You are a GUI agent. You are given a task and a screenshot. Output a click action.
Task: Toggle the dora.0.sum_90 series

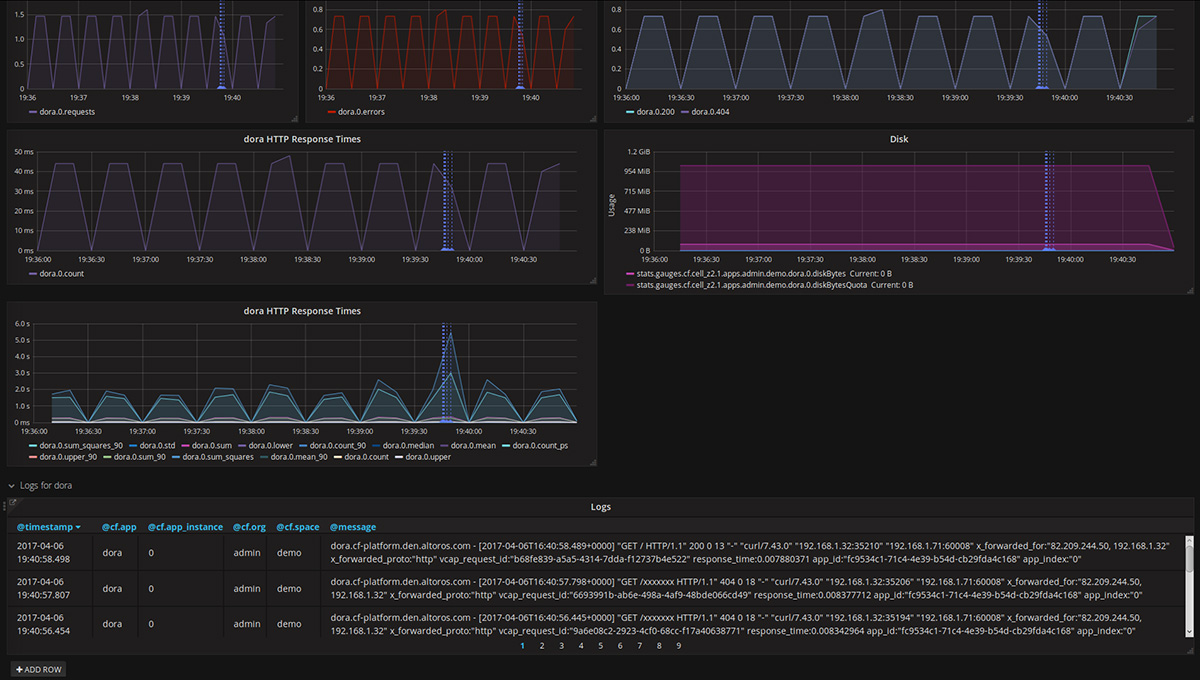(x=141, y=457)
